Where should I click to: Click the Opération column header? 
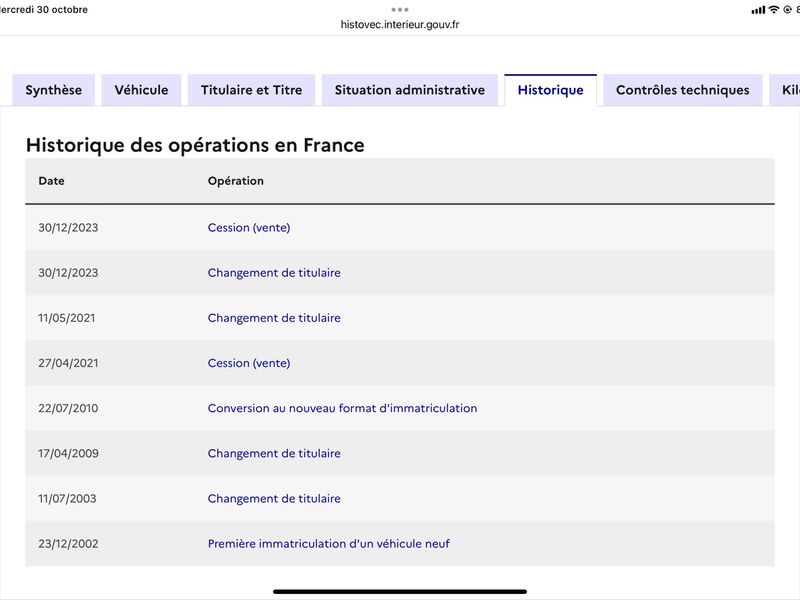[236, 181]
